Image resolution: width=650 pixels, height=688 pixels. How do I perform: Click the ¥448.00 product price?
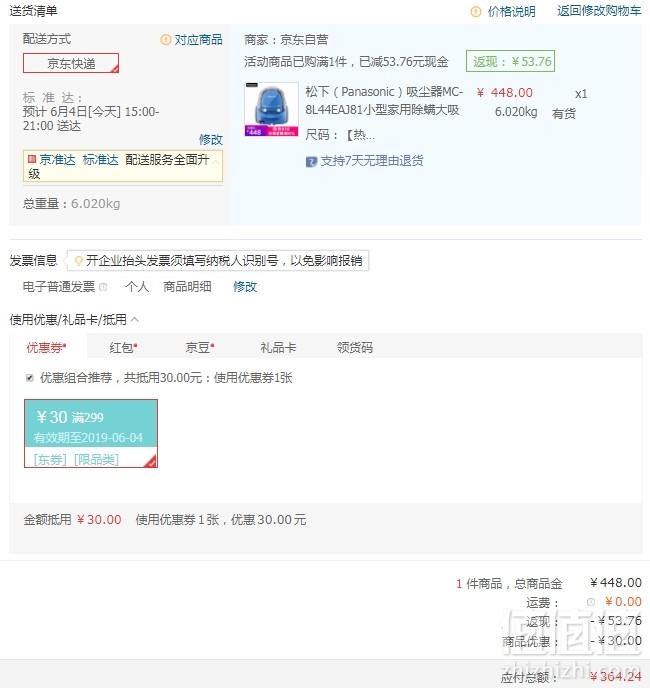tap(505, 93)
